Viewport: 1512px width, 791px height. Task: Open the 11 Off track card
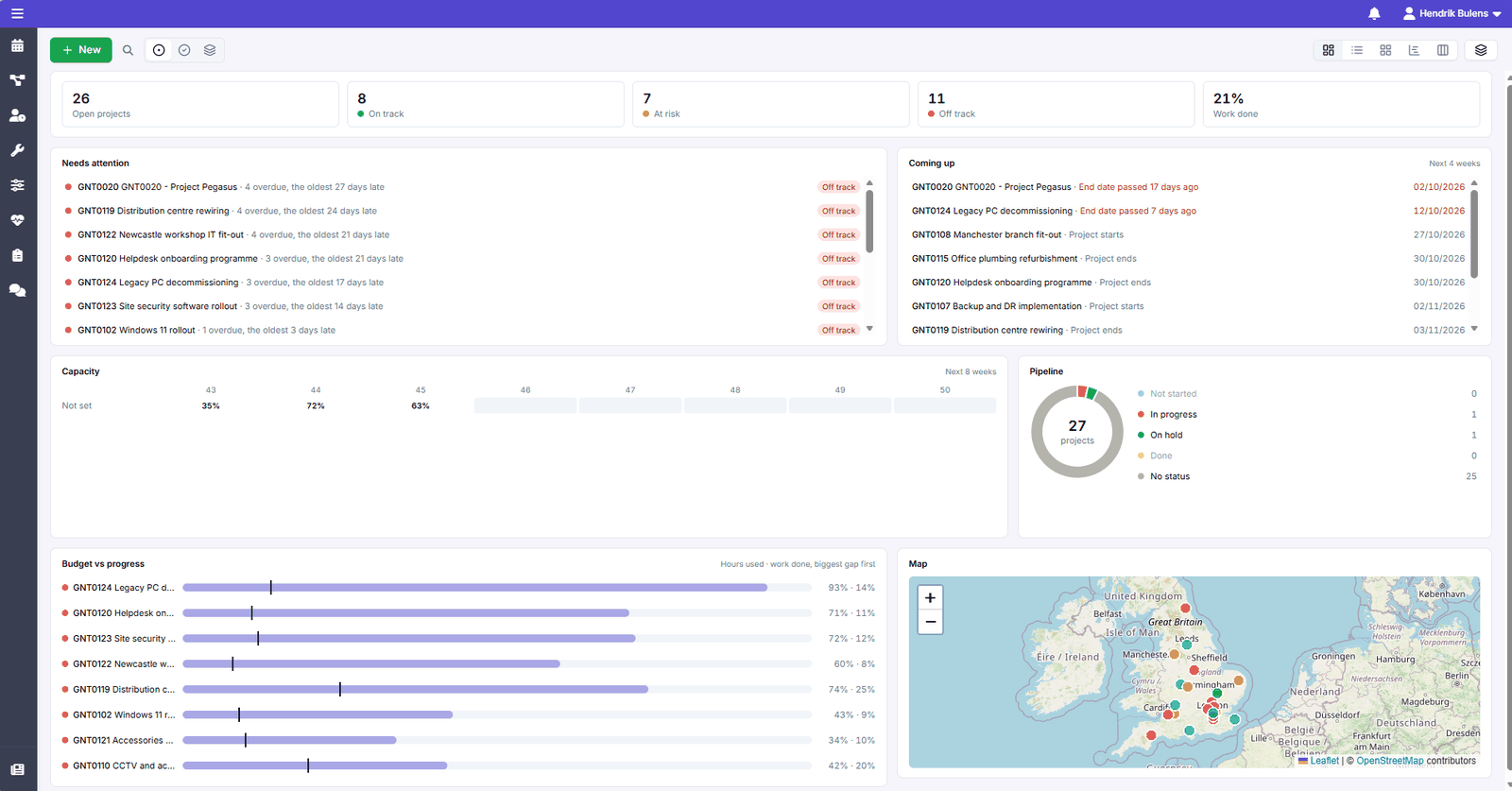click(1056, 104)
